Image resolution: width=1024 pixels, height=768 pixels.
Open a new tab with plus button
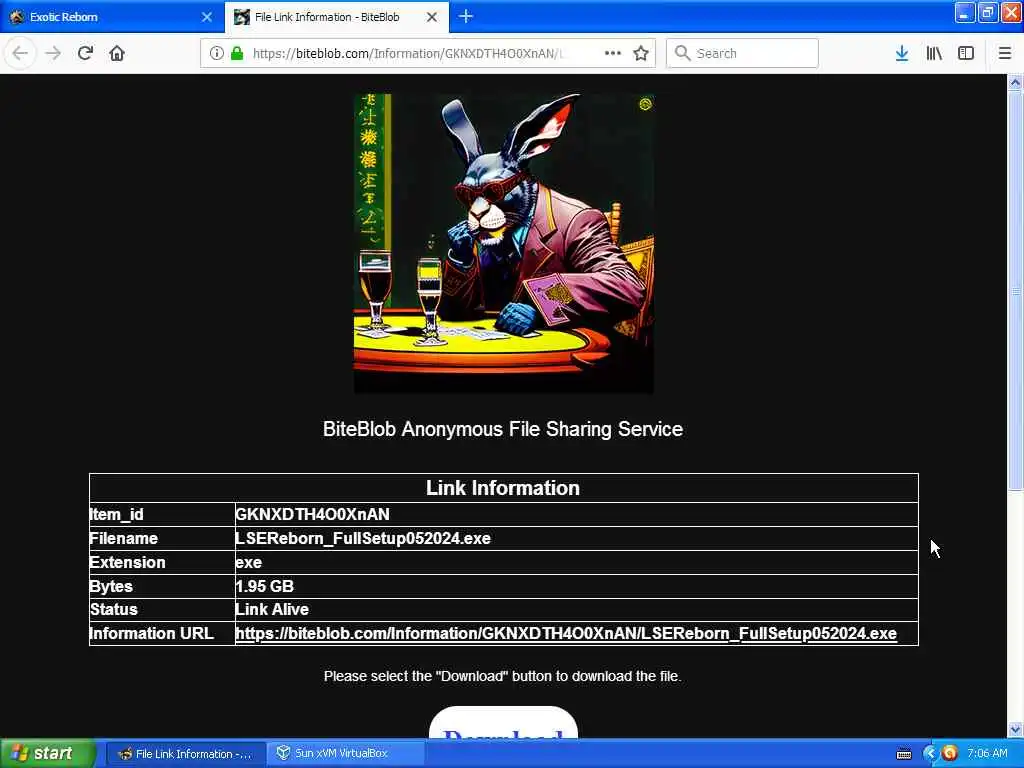pyautogui.click(x=466, y=16)
